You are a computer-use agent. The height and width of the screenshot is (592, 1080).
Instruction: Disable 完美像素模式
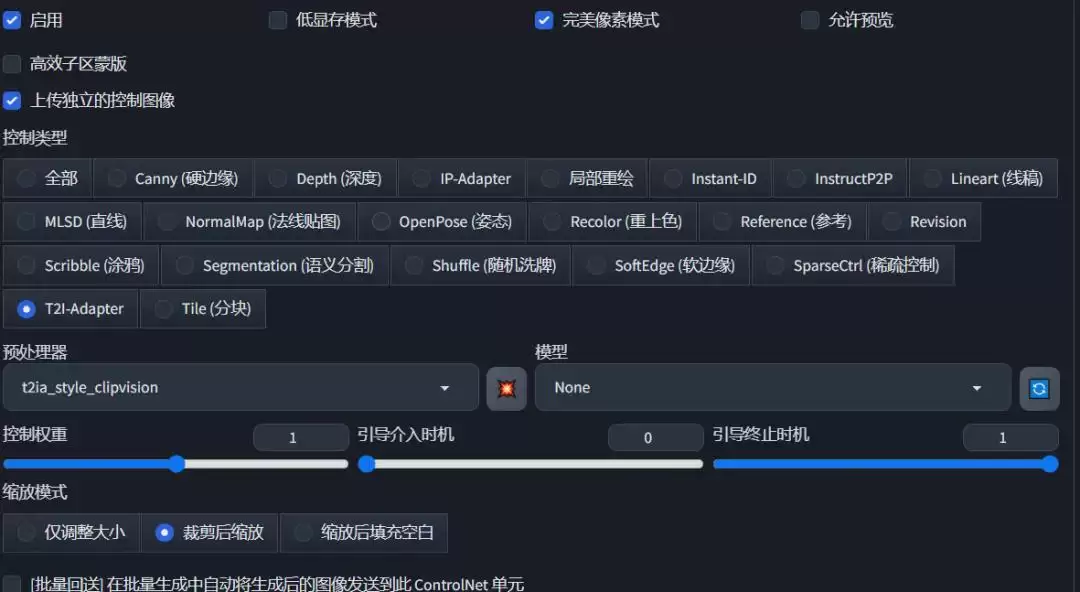[x=544, y=19]
